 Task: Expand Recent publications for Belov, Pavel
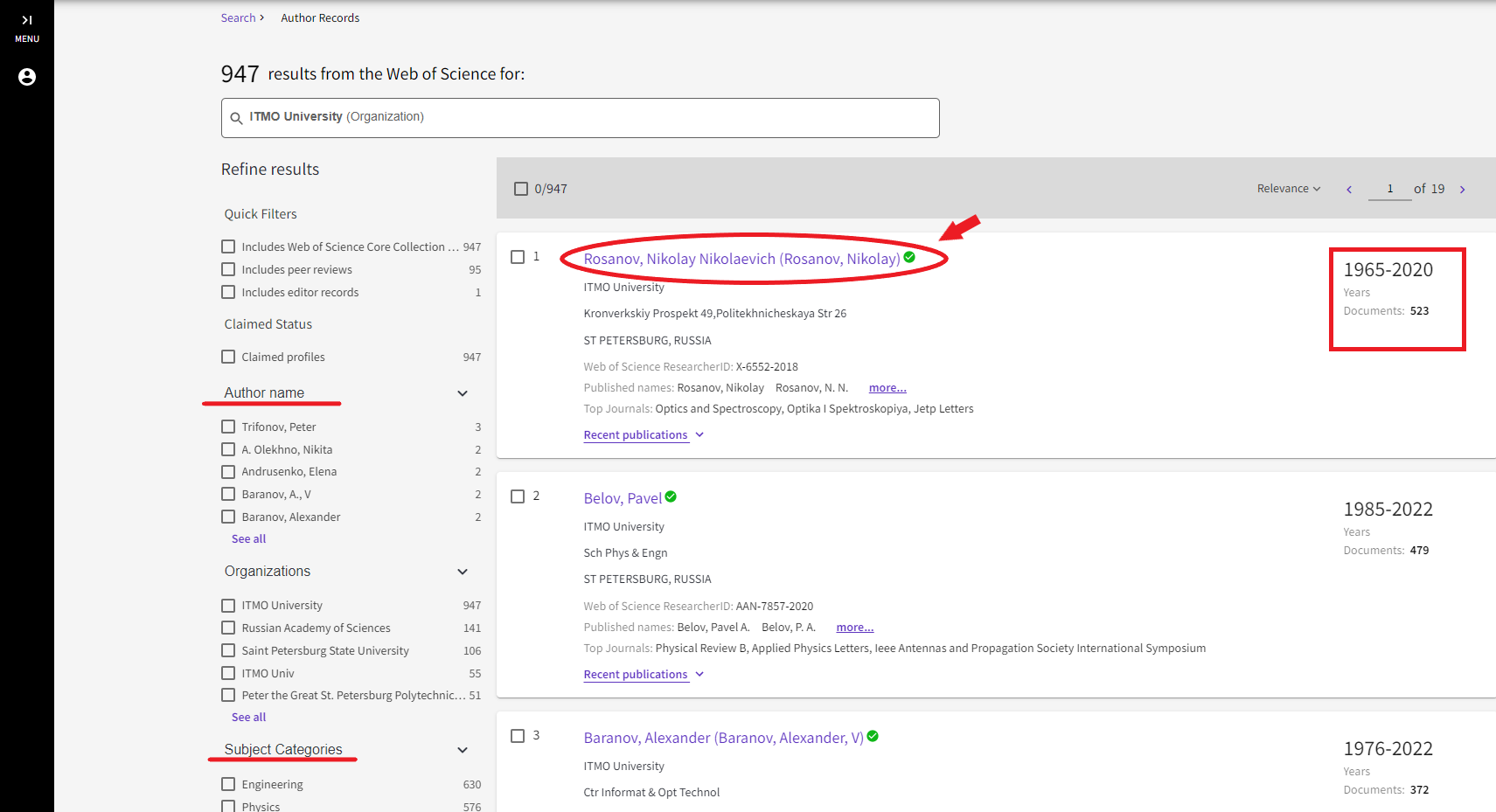click(644, 675)
